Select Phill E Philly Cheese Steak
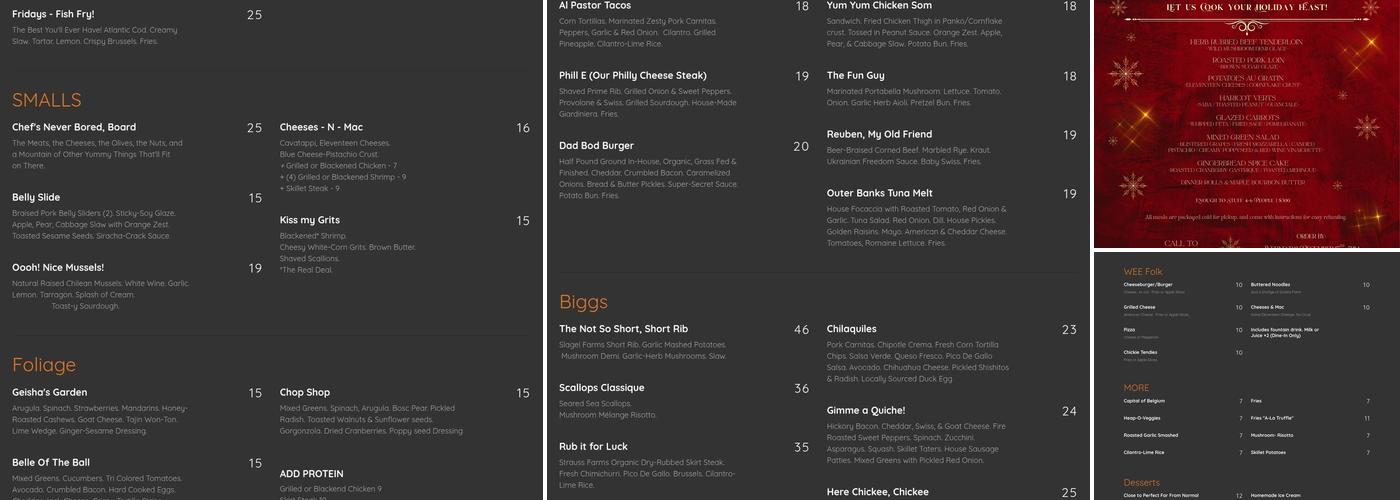Viewport: 1400px width, 500px height. pyautogui.click(x=633, y=76)
